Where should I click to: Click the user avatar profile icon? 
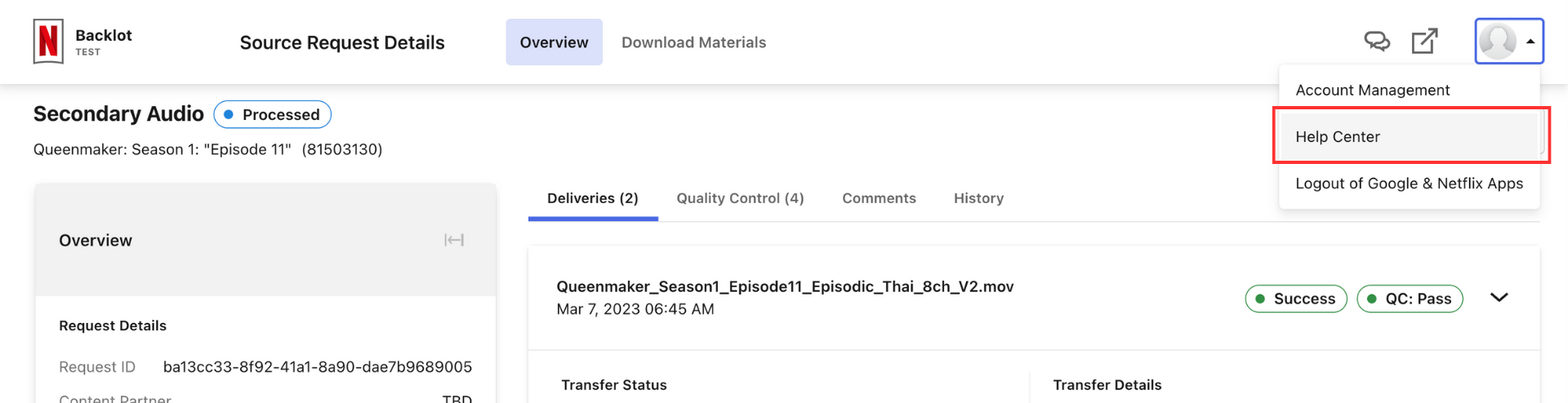(x=1498, y=42)
